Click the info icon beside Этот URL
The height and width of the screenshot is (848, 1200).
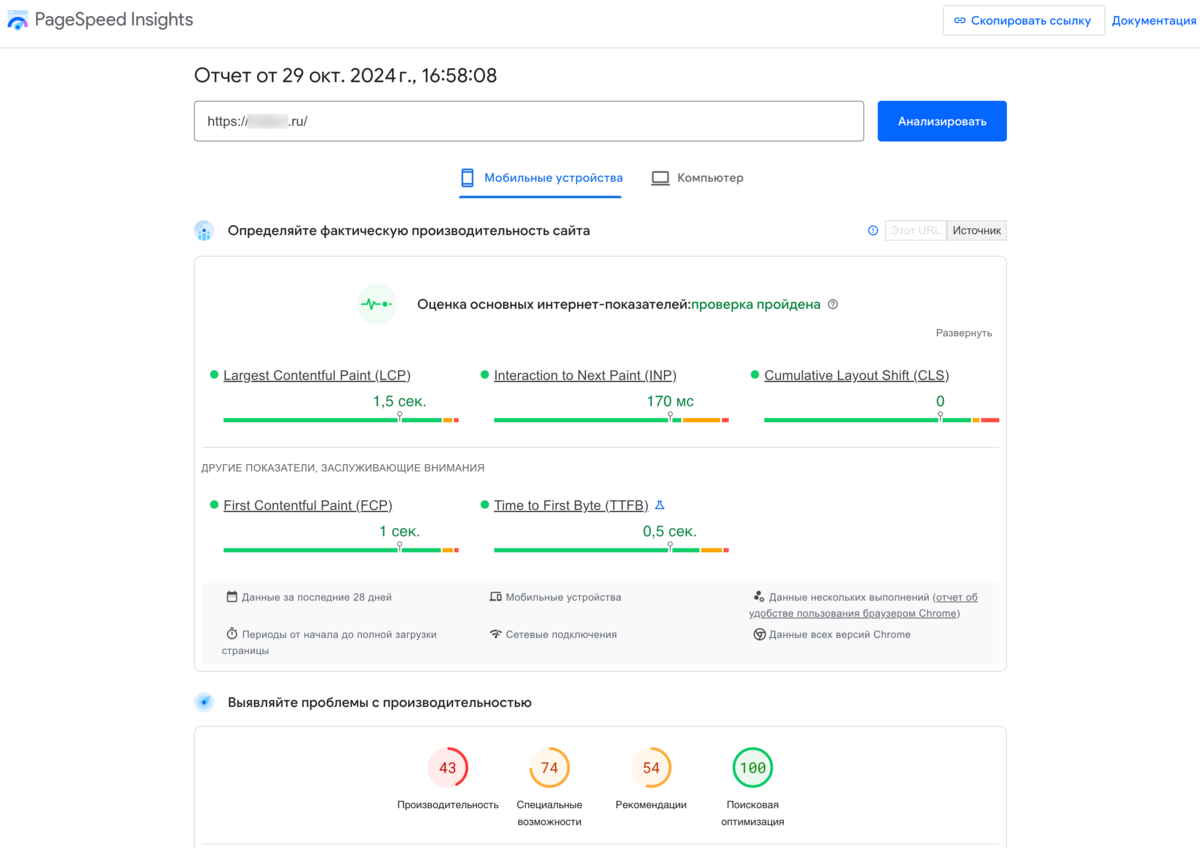873,230
